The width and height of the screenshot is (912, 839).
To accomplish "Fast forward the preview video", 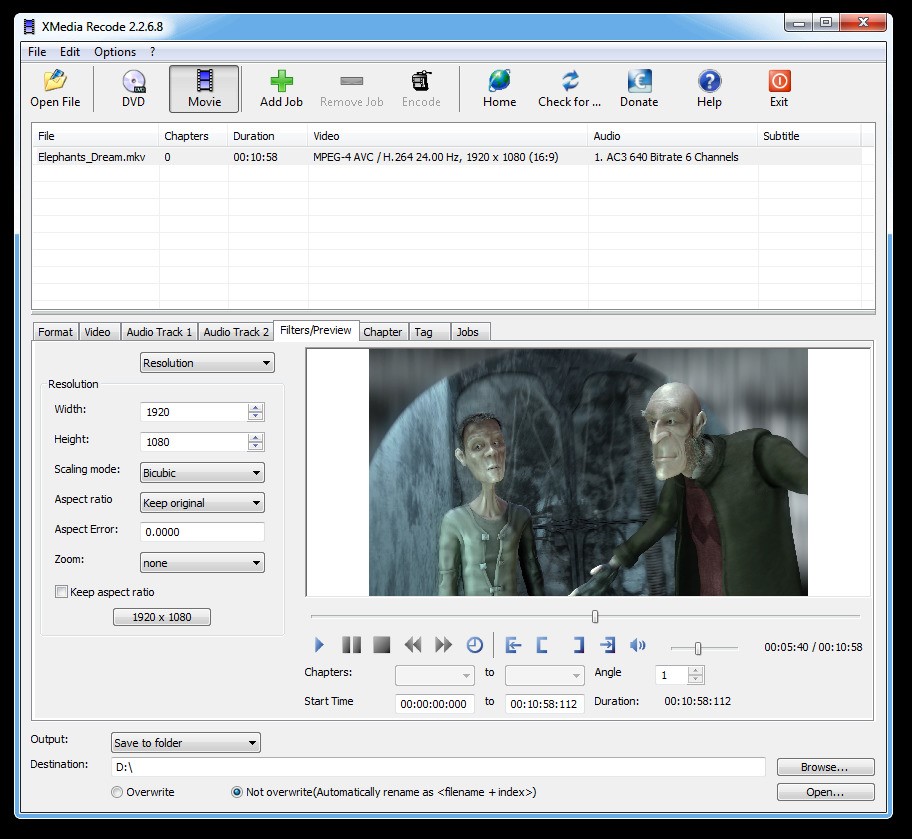I will click(x=443, y=645).
